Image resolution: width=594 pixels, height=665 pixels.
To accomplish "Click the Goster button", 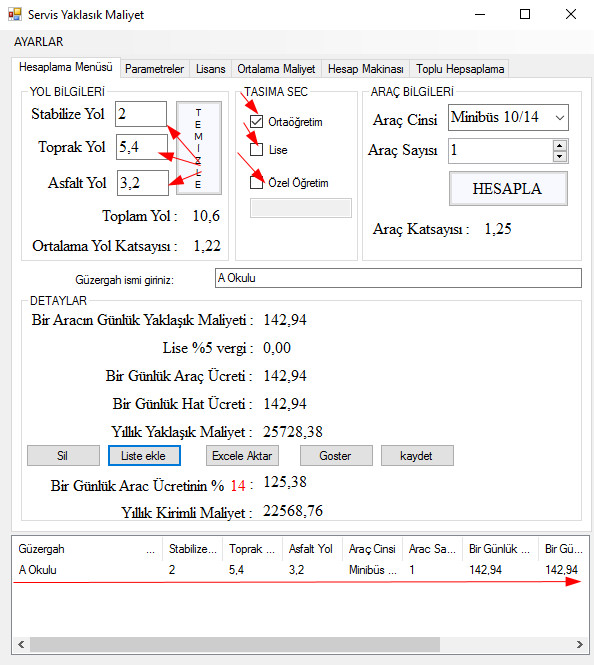I will [x=336, y=455].
